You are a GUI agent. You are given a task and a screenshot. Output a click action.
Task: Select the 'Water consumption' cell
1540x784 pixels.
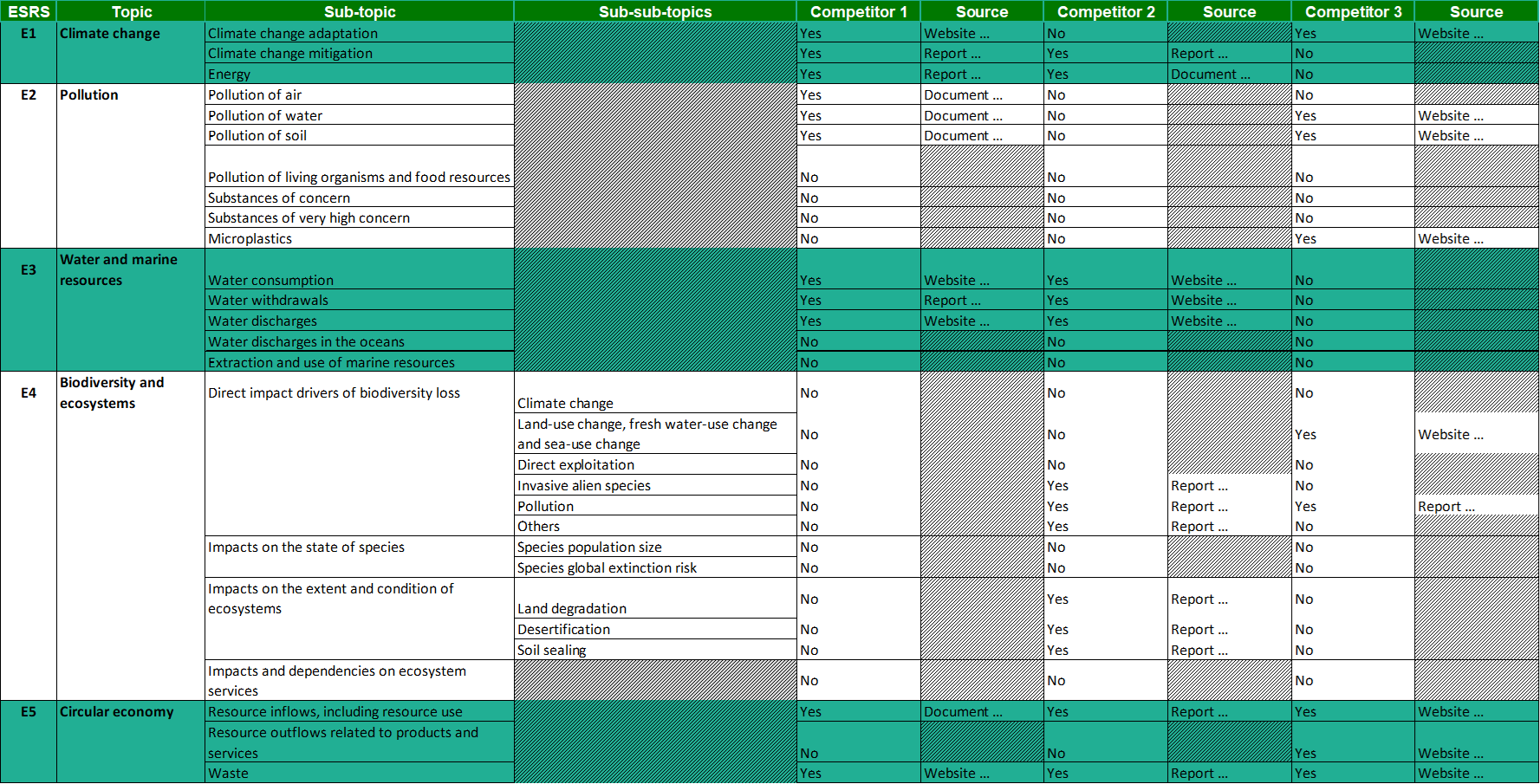point(360,269)
